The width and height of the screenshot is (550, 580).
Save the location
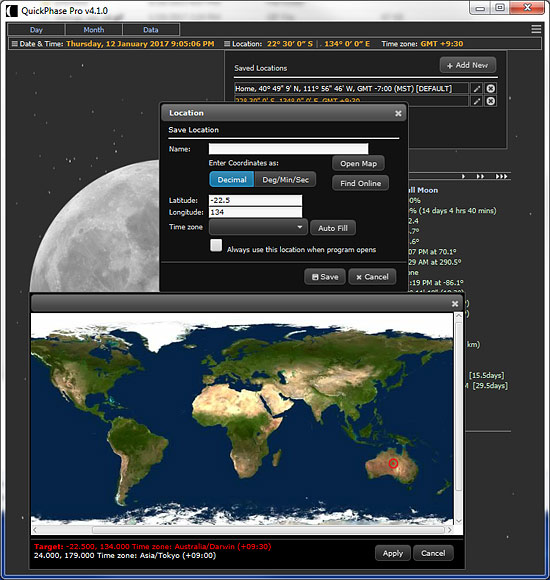[325, 277]
